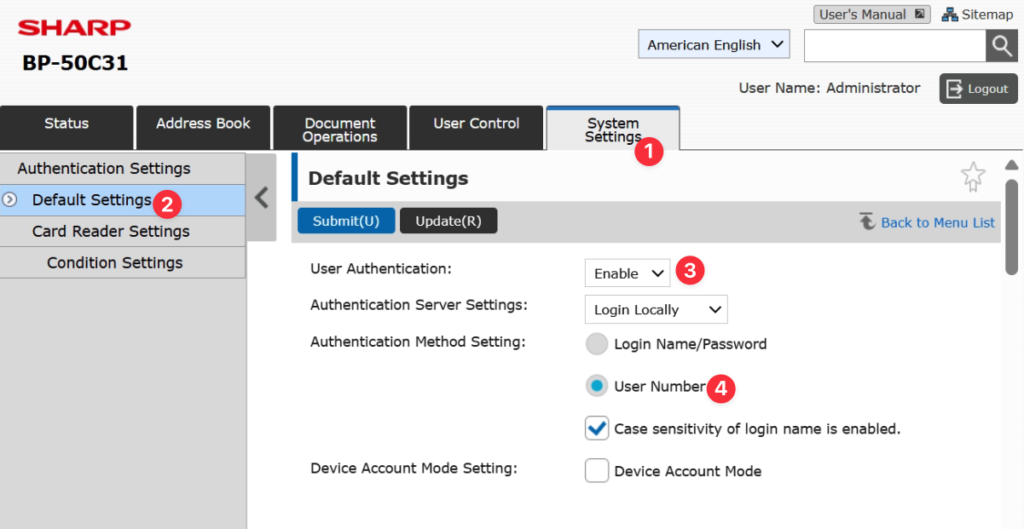Toggle case sensitivity of login name checkbox
1024x529 pixels.
point(596,428)
